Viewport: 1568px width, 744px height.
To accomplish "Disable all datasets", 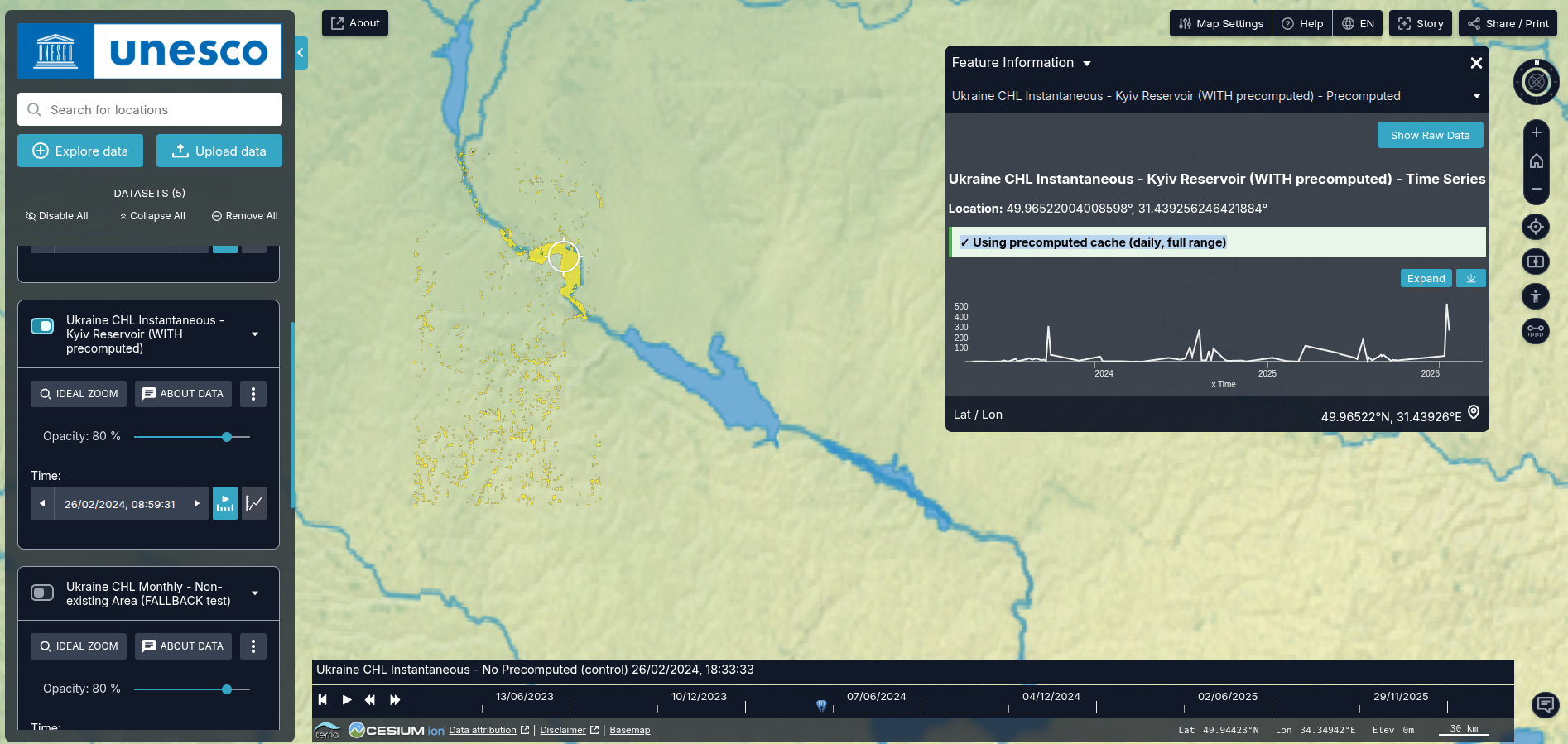I will [x=56, y=216].
